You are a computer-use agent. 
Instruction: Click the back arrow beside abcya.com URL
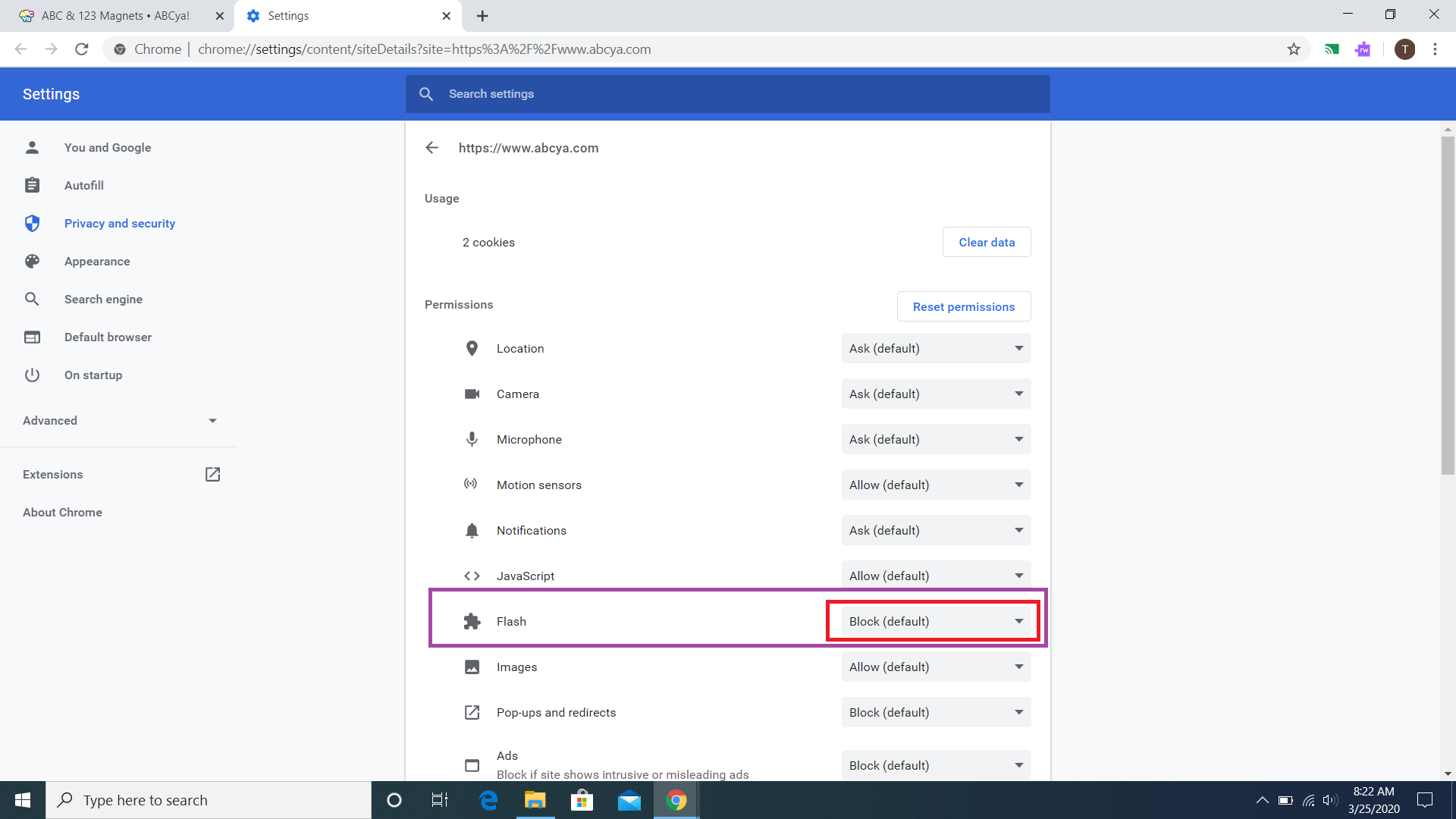point(432,148)
